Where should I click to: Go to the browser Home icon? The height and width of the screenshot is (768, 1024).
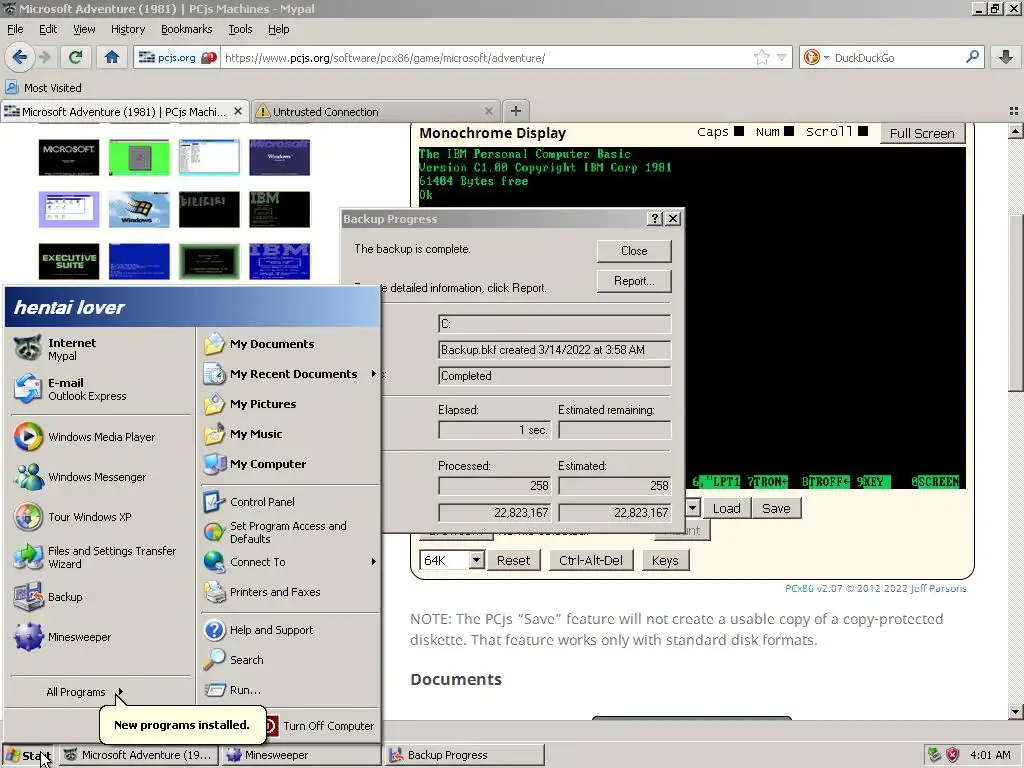coord(112,57)
